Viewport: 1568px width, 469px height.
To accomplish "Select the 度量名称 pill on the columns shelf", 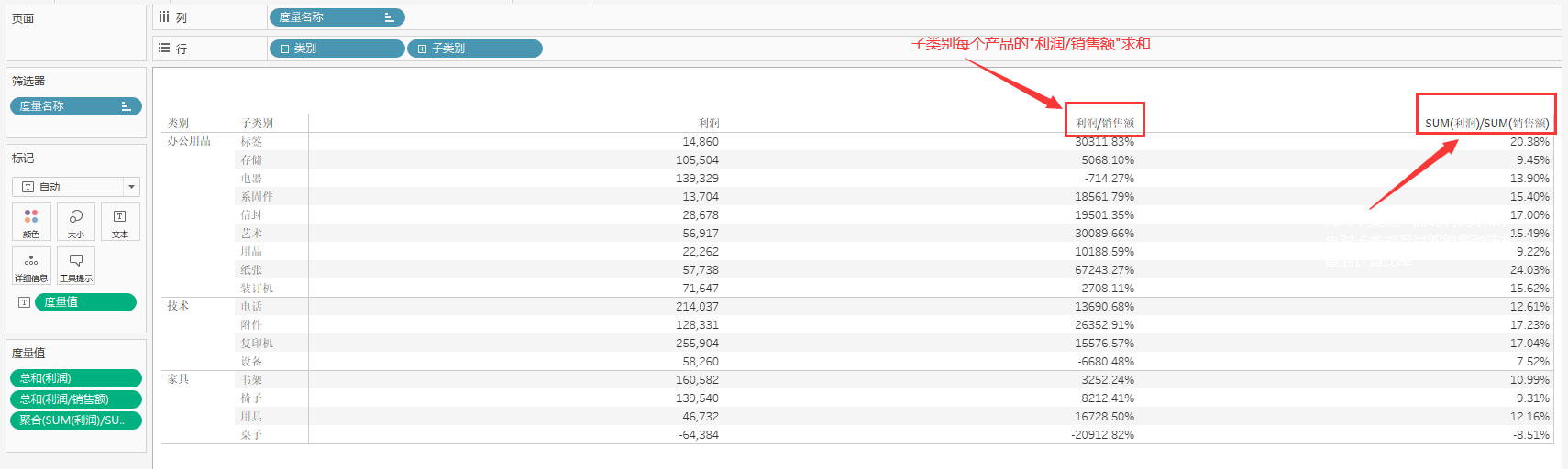I will click(x=337, y=17).
